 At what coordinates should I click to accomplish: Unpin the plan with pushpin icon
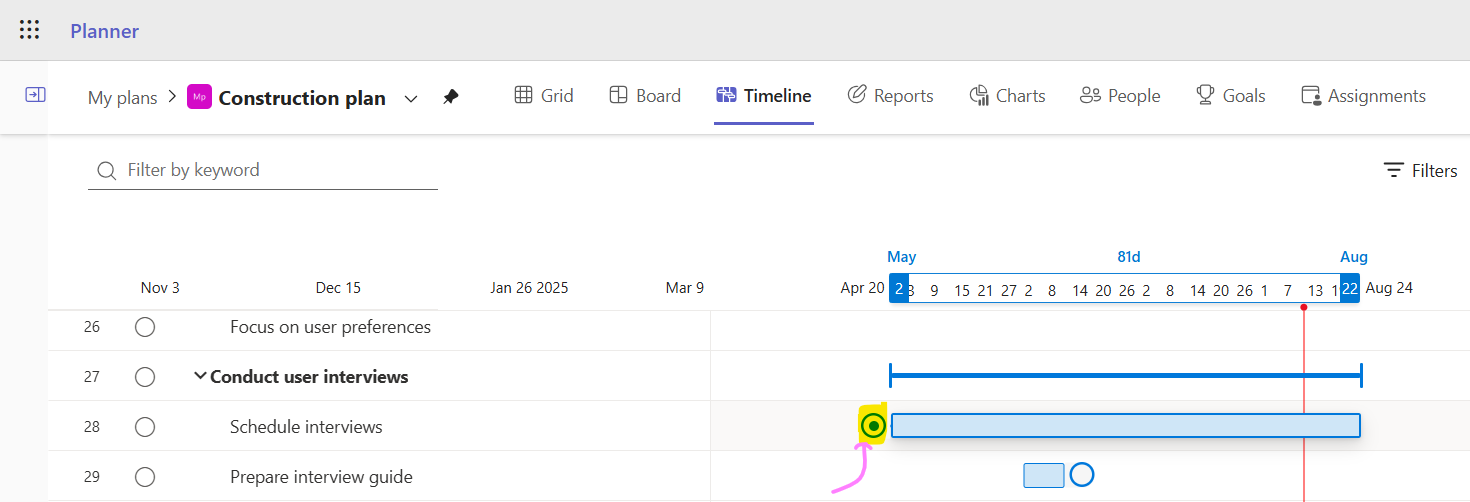pos(451,97)
